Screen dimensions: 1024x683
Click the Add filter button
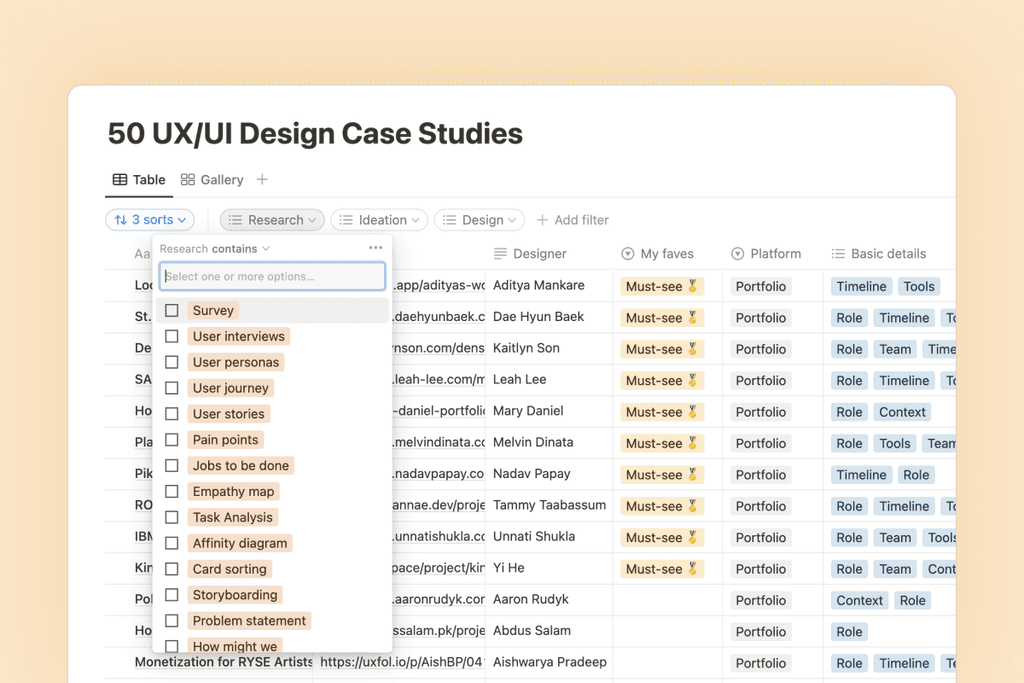point(572,220)
